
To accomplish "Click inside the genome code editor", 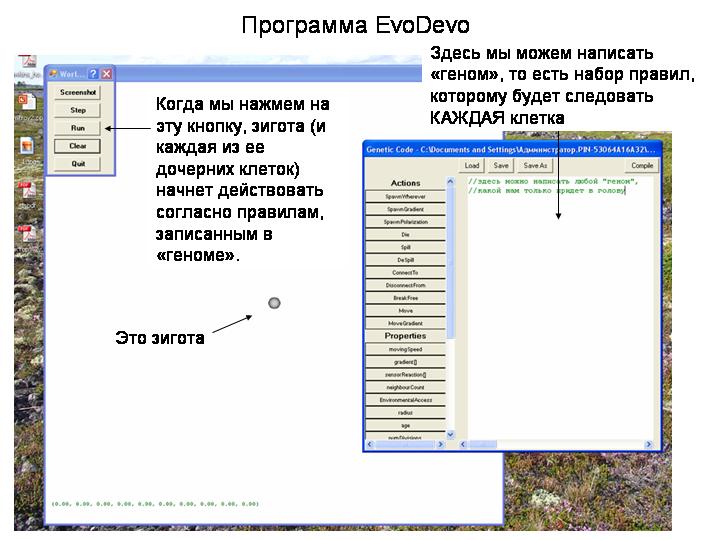I will pos(559,308).
